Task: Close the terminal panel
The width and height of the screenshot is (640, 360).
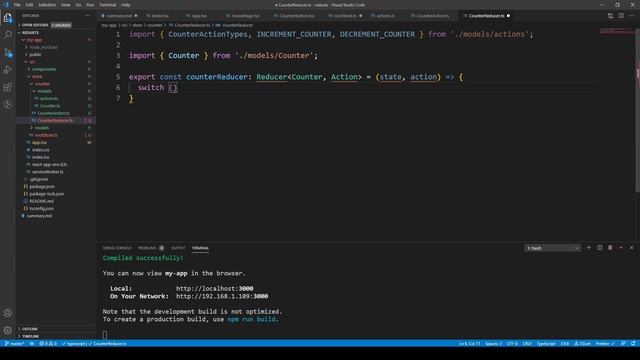Action: [631, 248]
